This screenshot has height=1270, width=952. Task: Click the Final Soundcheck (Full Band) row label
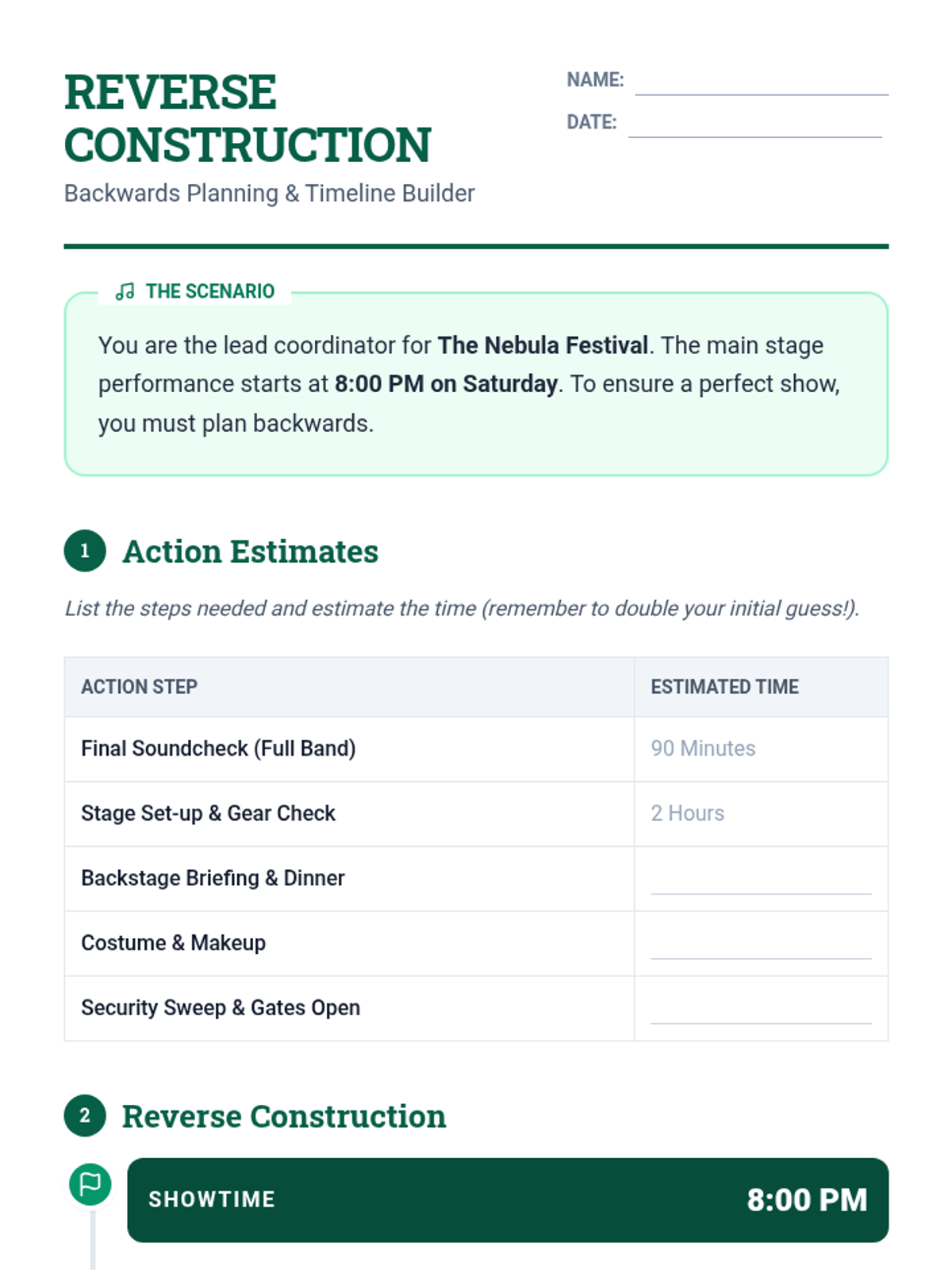pos(218,749)
